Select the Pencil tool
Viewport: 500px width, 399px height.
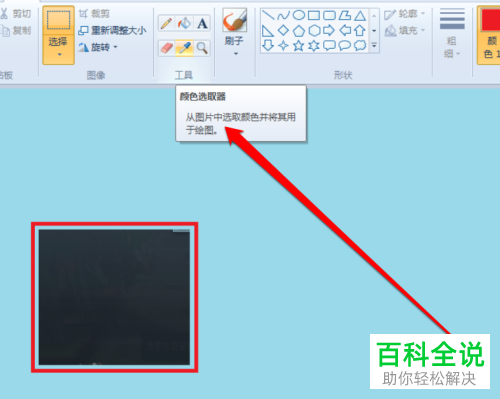point(166,23)
